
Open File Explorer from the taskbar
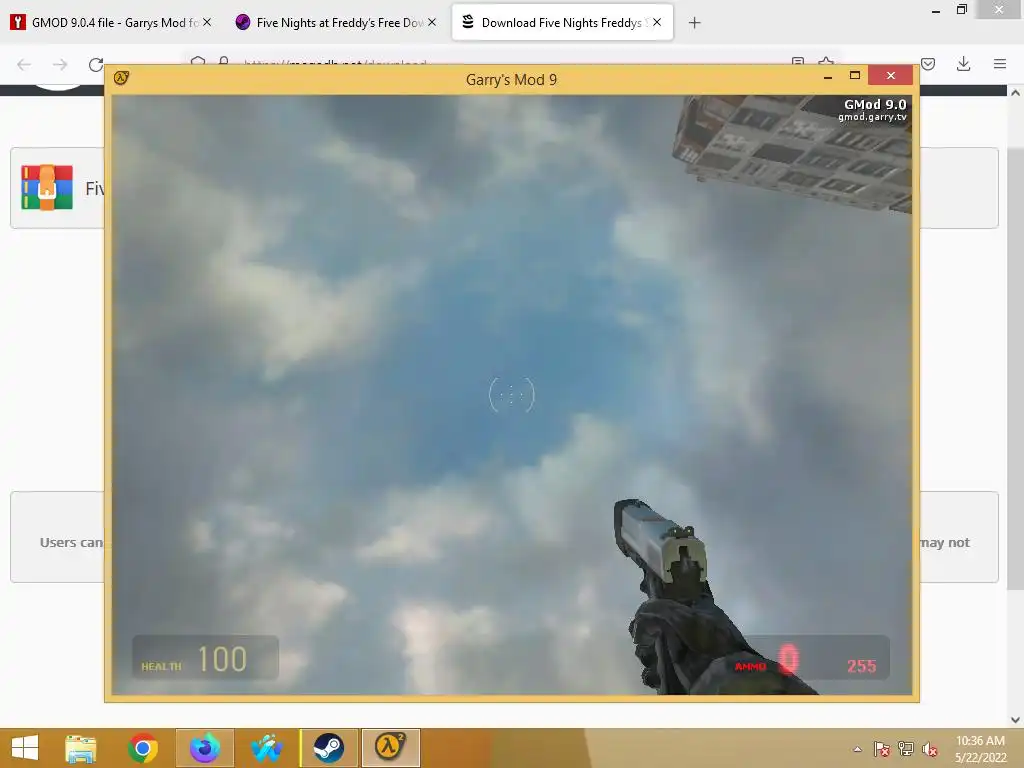[x=81, y=748]
